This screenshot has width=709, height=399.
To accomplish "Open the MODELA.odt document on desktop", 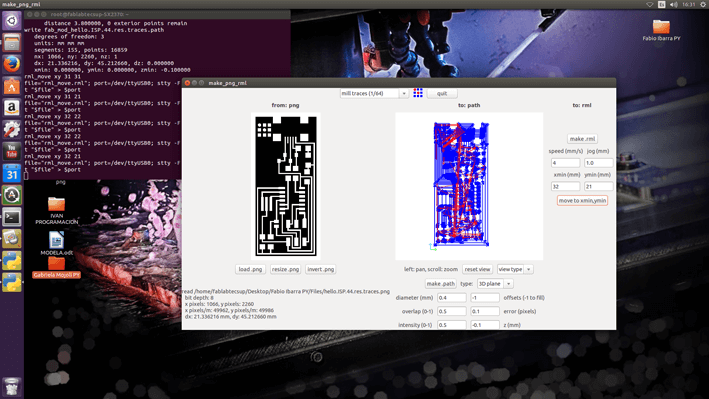I will pos(57,243).
